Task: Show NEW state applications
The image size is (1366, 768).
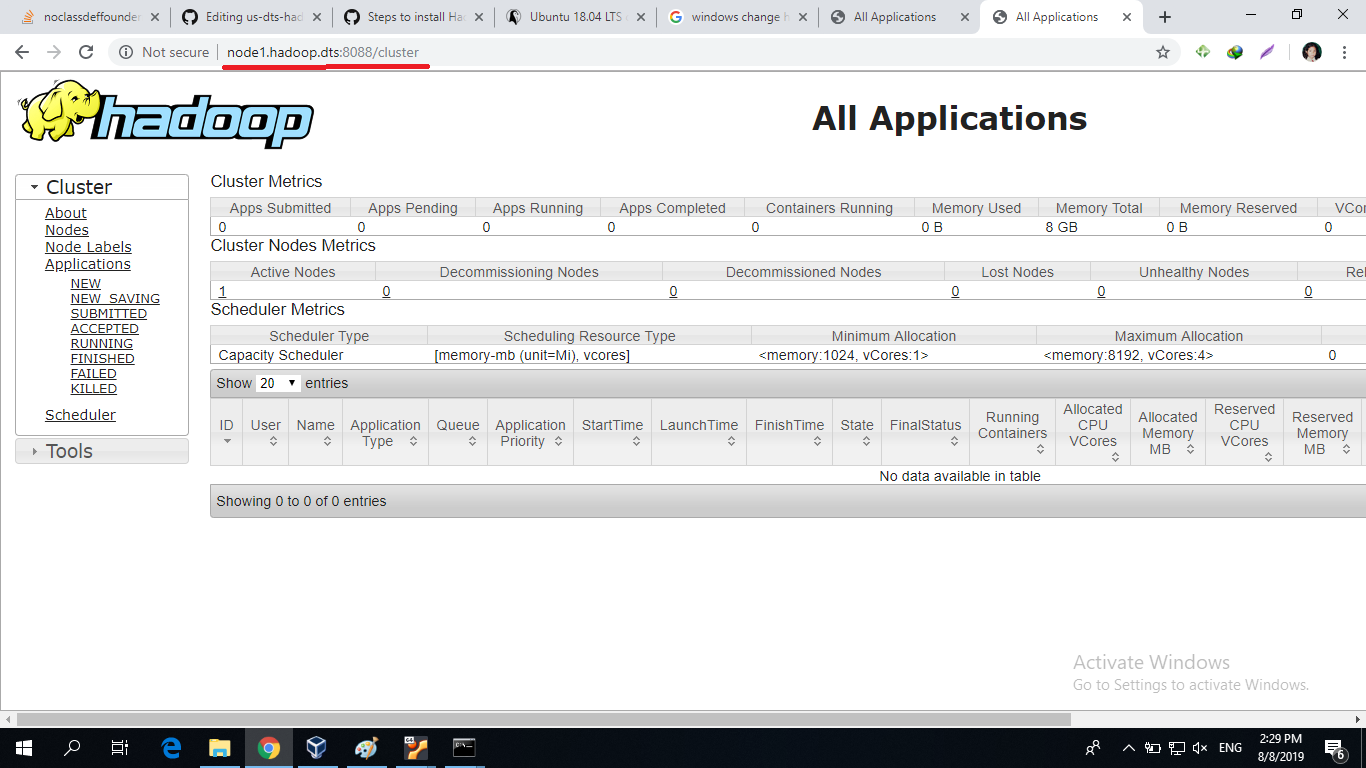Action: pyautogui.click(x=85, y=283)
